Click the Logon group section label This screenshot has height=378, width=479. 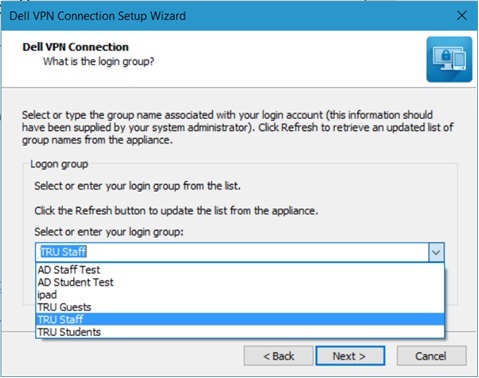(x=59, y=164)
